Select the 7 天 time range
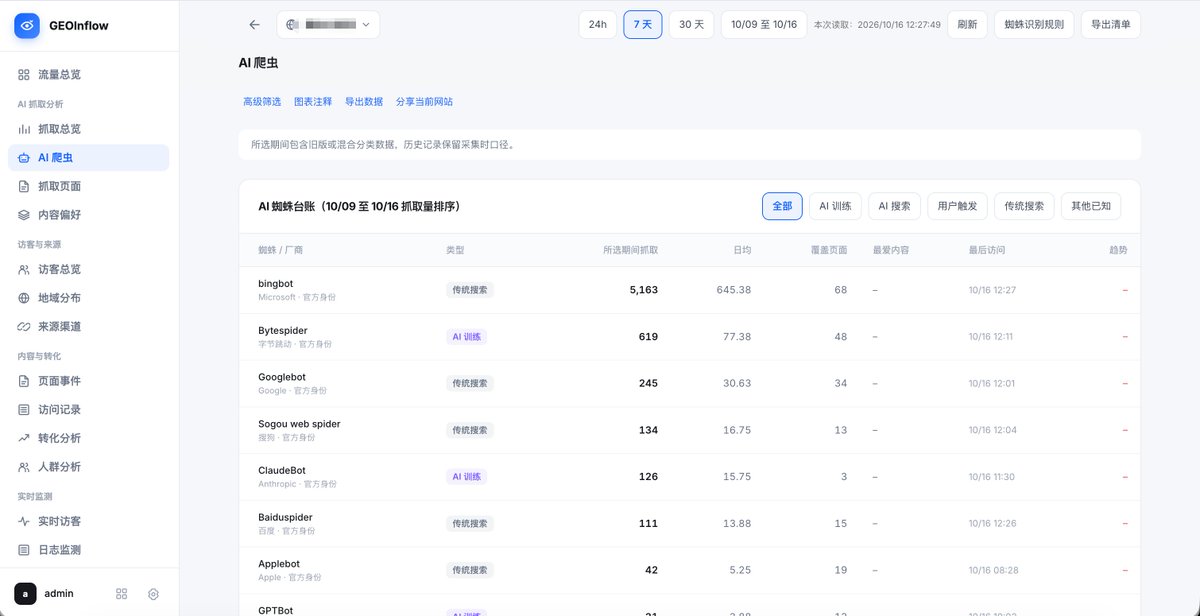 643,25
